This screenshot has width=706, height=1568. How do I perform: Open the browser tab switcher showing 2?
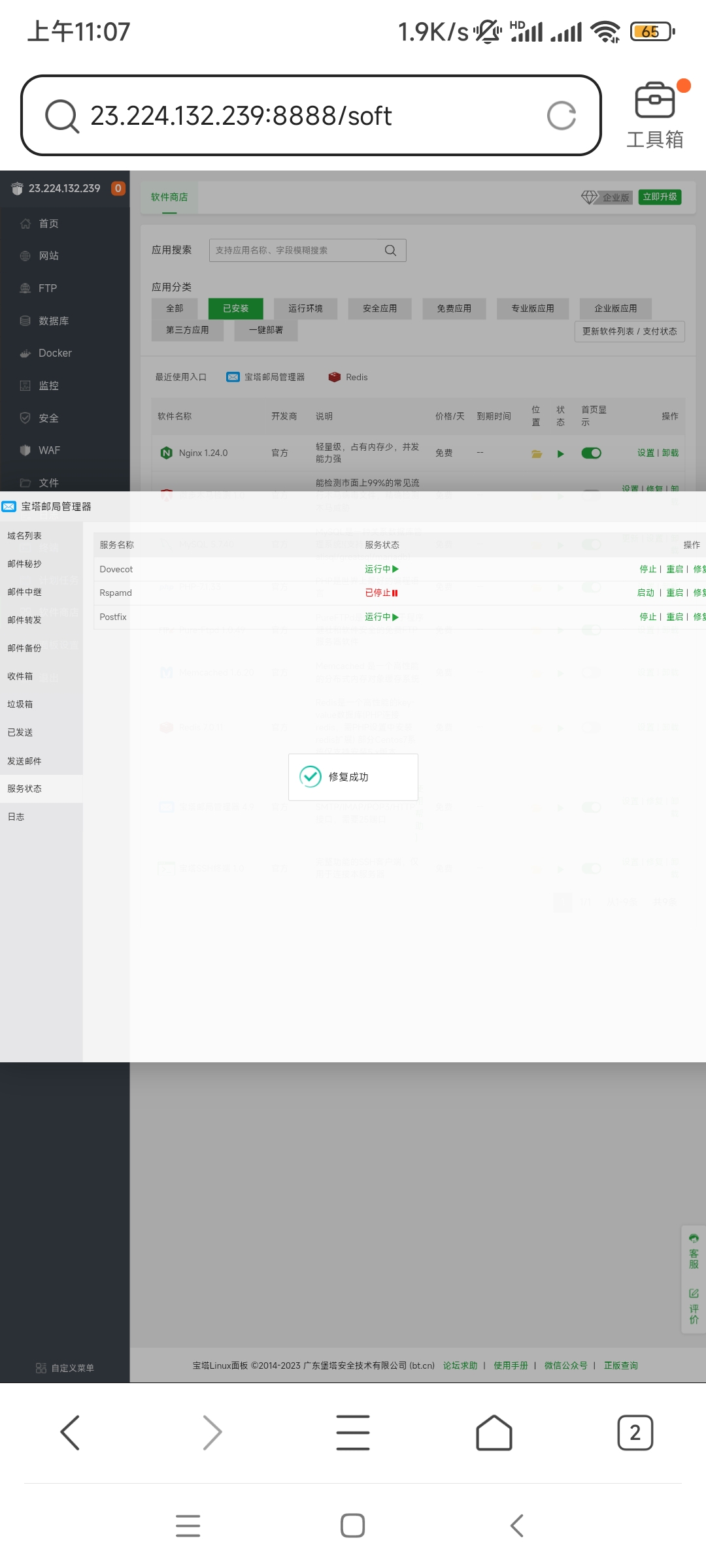pyautogui.click(x=635, y=1433)
